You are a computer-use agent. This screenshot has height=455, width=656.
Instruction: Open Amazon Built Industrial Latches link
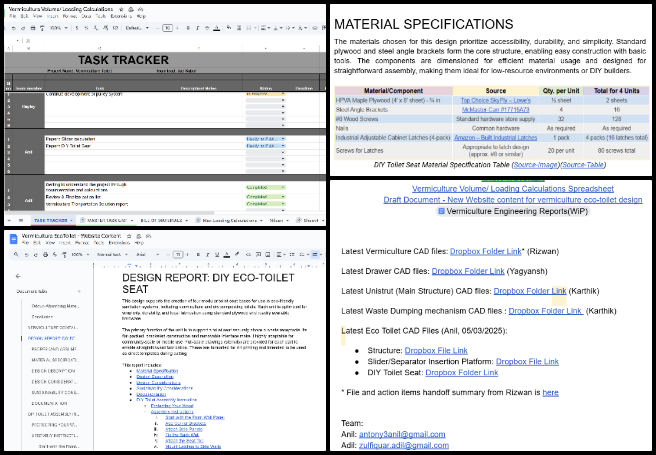[x=495, y=138]
